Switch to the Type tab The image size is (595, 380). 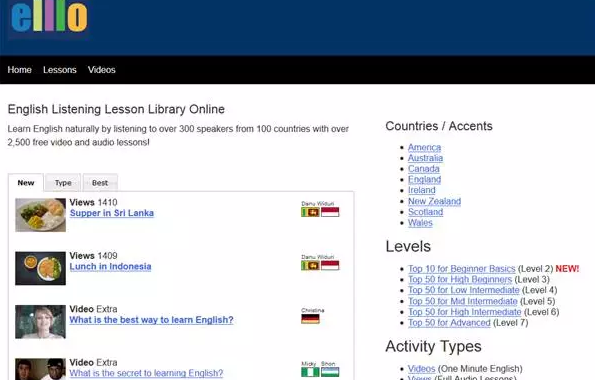click(63, 183)
